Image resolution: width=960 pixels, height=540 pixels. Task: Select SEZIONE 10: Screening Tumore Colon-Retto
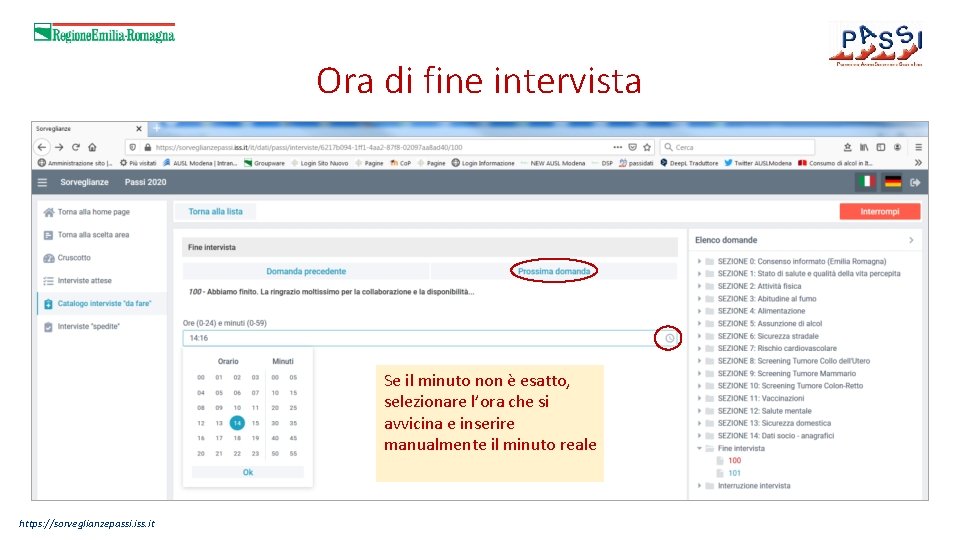790,386
